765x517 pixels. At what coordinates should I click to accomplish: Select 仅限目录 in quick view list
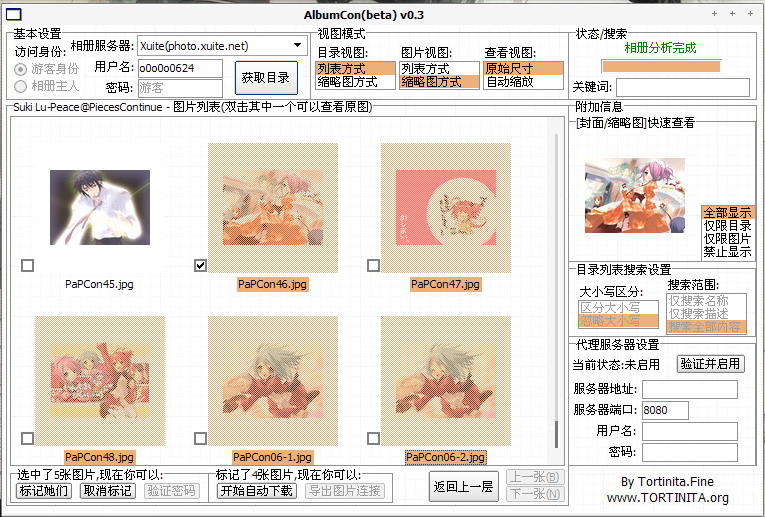tap(727, 226)
